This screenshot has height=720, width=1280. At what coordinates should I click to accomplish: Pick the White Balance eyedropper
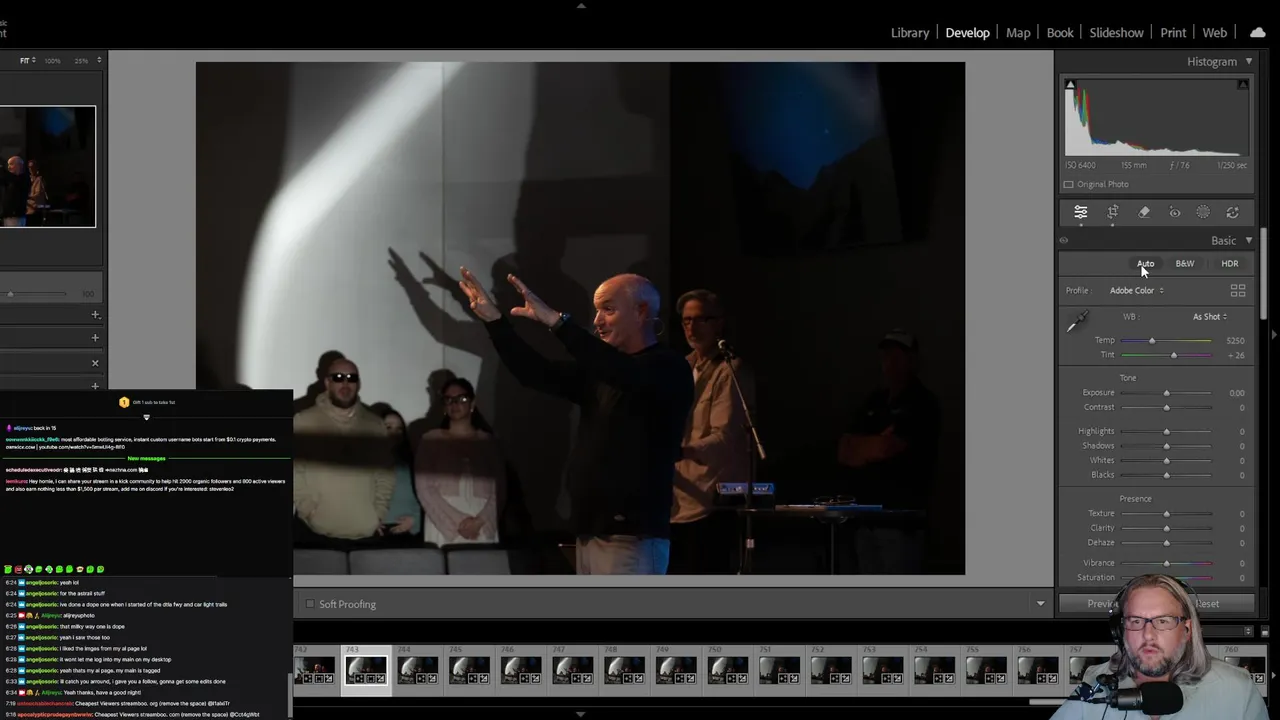click(x=1077, y=322)
